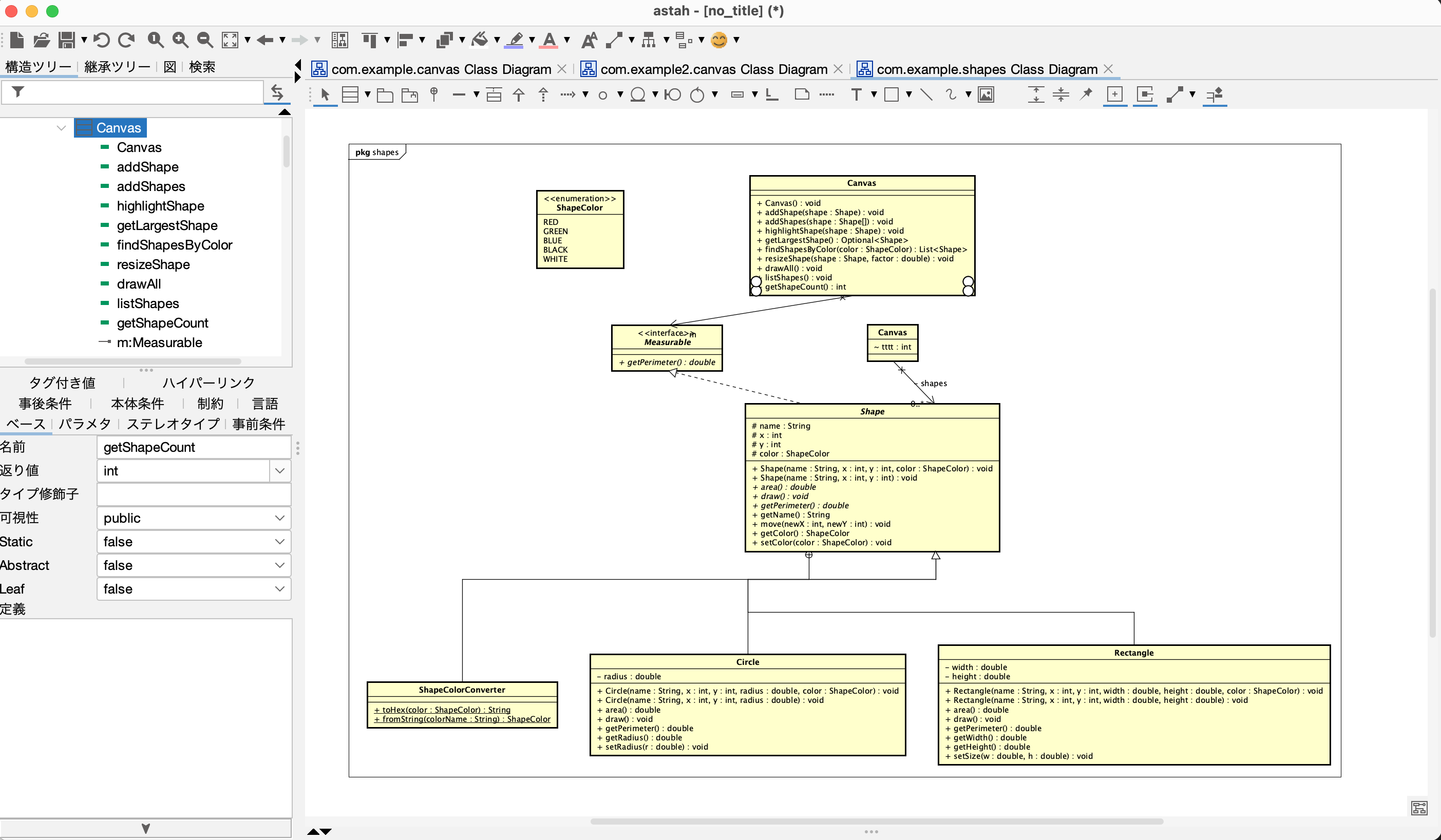The width and height of the screenshot is (1441, 840).
Task: Select the package tool in diagram toolbar
Action: (385, 94)
